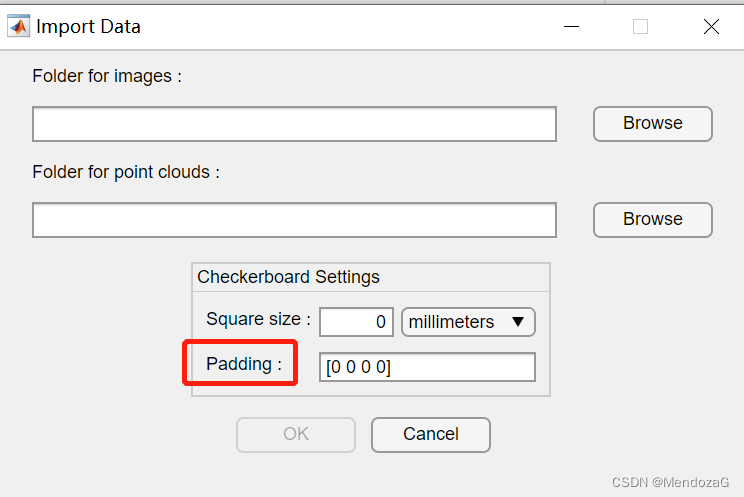
Task: Confirm import with the OK button
Action: tap(296, 434)
